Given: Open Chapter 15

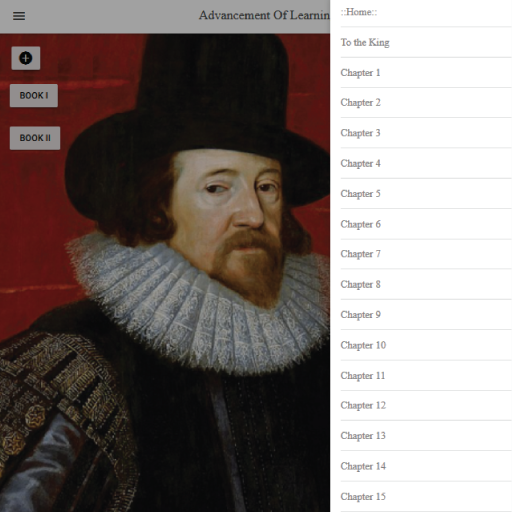Looking at the screenshot, I should pyautogui.click(x=426, y=497).
